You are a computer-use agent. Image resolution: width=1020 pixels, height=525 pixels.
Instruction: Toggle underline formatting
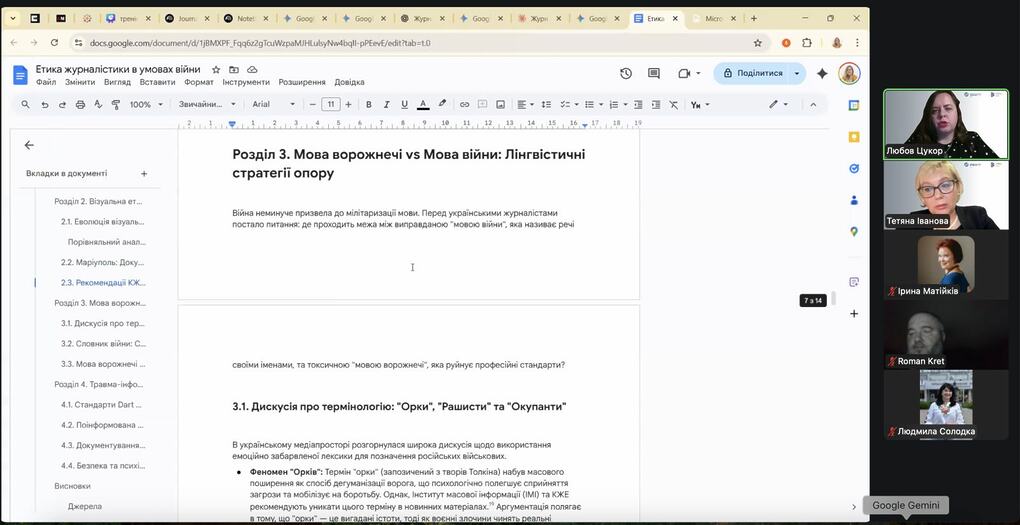coord(404,104)
